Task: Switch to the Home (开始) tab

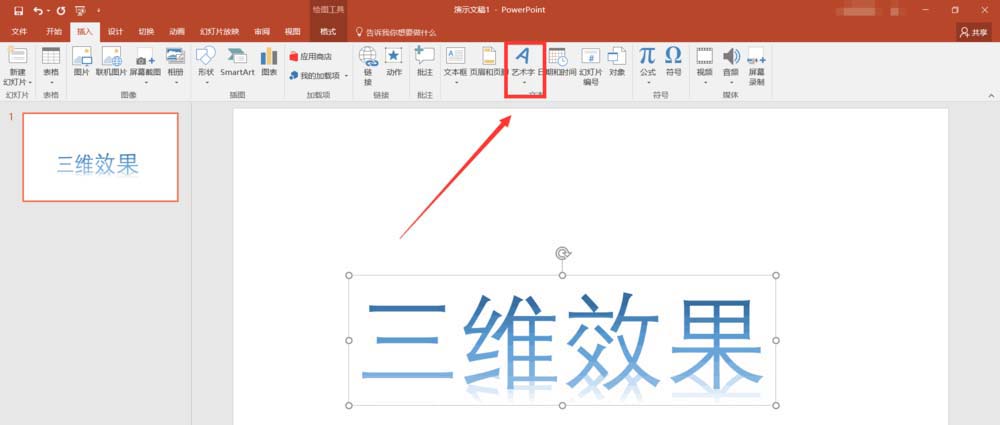Action: coord(54,31)
